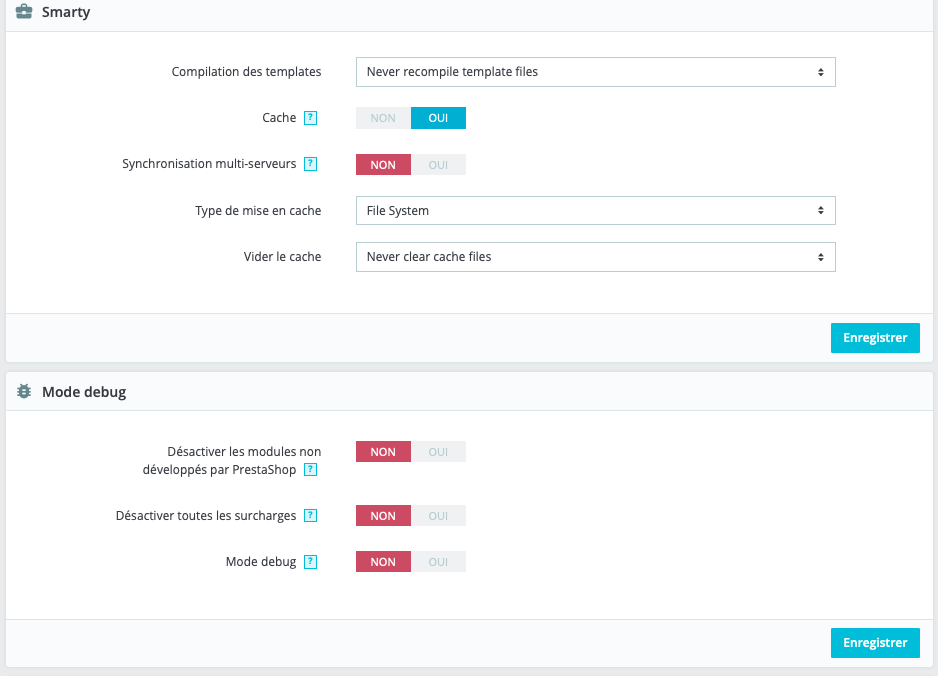Open the Compilation des templates dropdown
This screenshot has height=676, width=938.
point(595,72)
